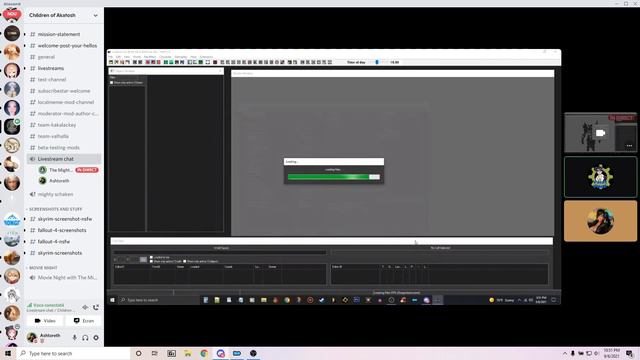Image resolution: width=640 pixels, height=360 pixels.
Task: Click the Ashtoreth avatar in user panel
Action: coord(32,338)
